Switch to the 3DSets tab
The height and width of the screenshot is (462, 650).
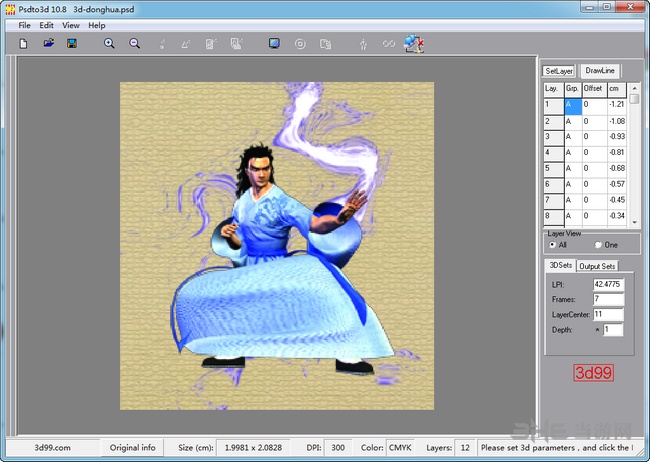560,265
